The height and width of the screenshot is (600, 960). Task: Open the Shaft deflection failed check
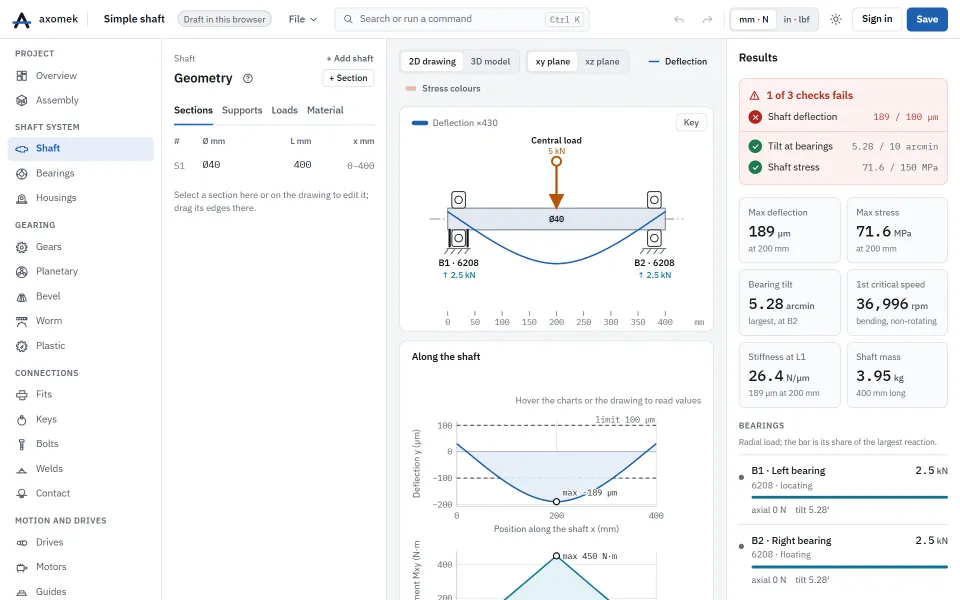point(843,117)
